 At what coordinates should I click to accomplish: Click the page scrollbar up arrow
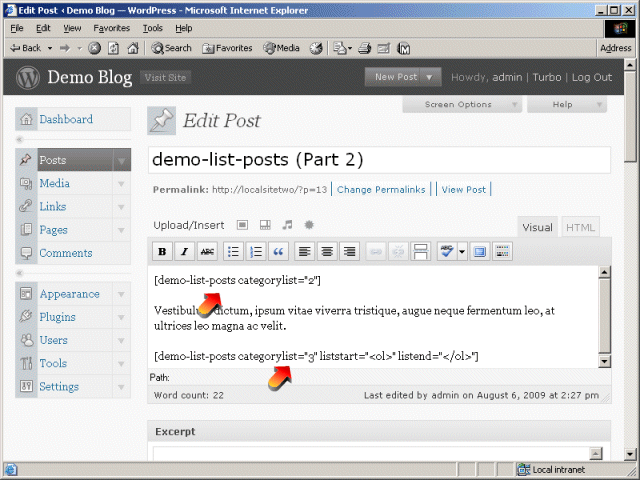tap(630, 65)
